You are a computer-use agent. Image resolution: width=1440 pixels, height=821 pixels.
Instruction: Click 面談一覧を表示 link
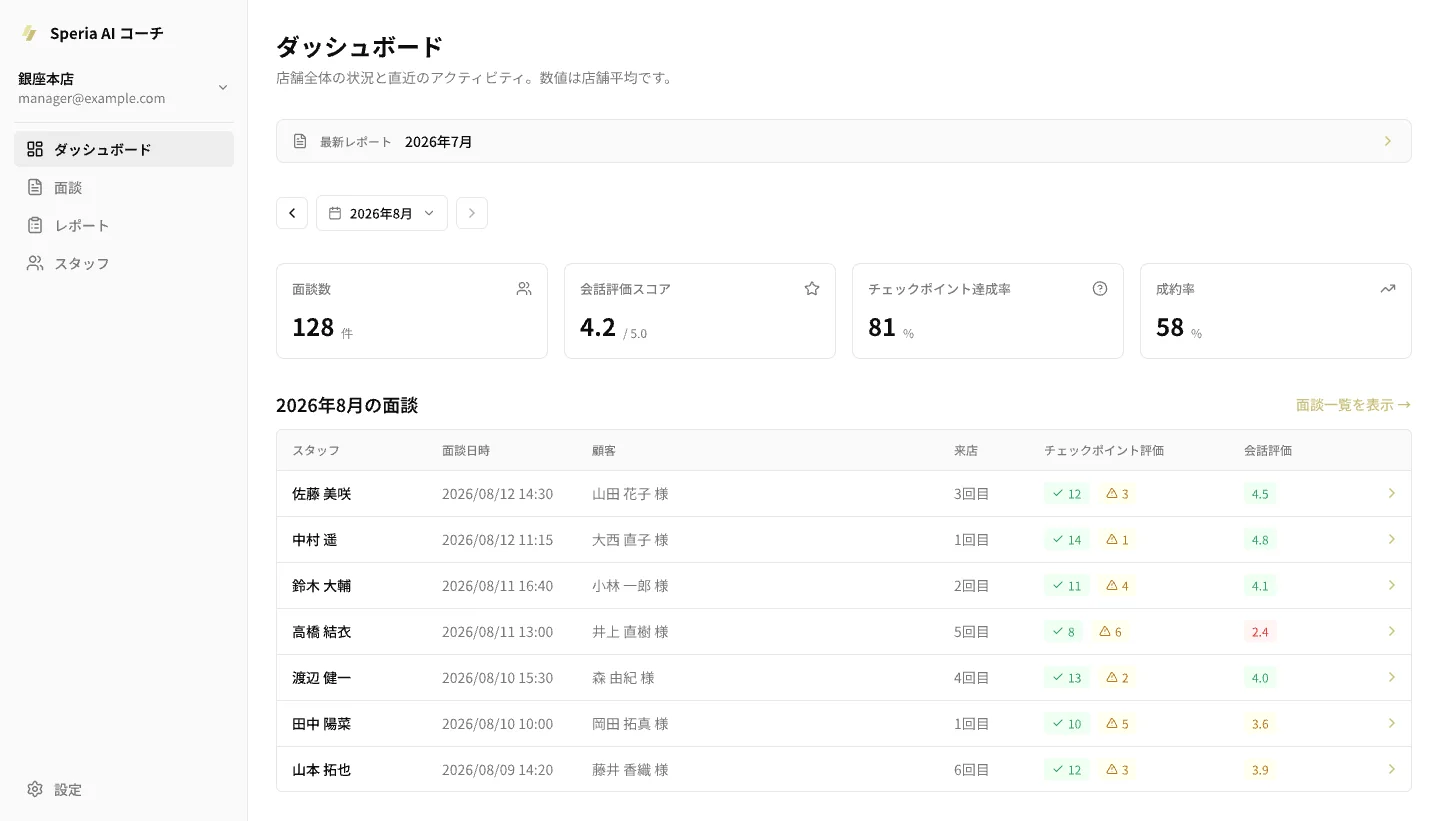click(x=1354, y=405)
